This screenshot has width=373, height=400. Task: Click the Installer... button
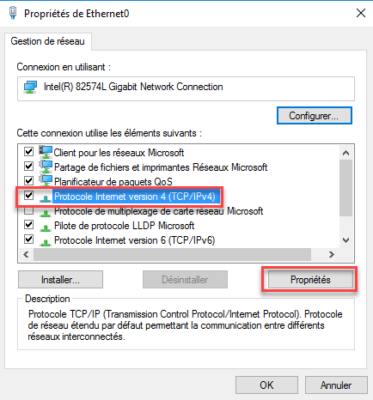point(60,279)
